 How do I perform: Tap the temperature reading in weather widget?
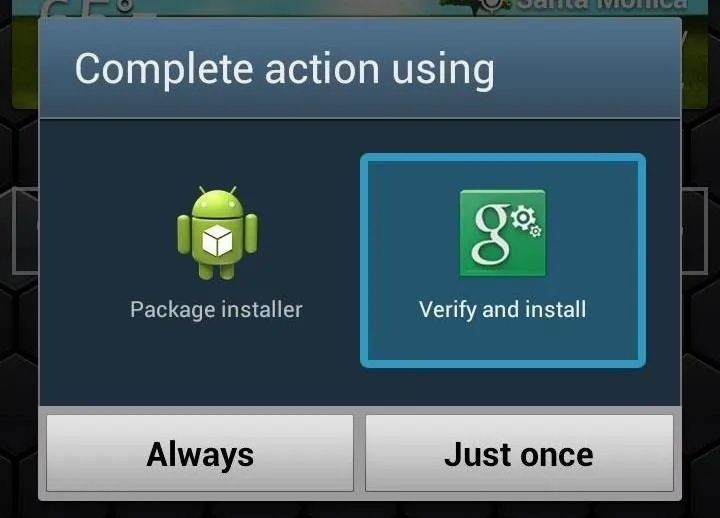pyautogui.click(x=87, y=9)
